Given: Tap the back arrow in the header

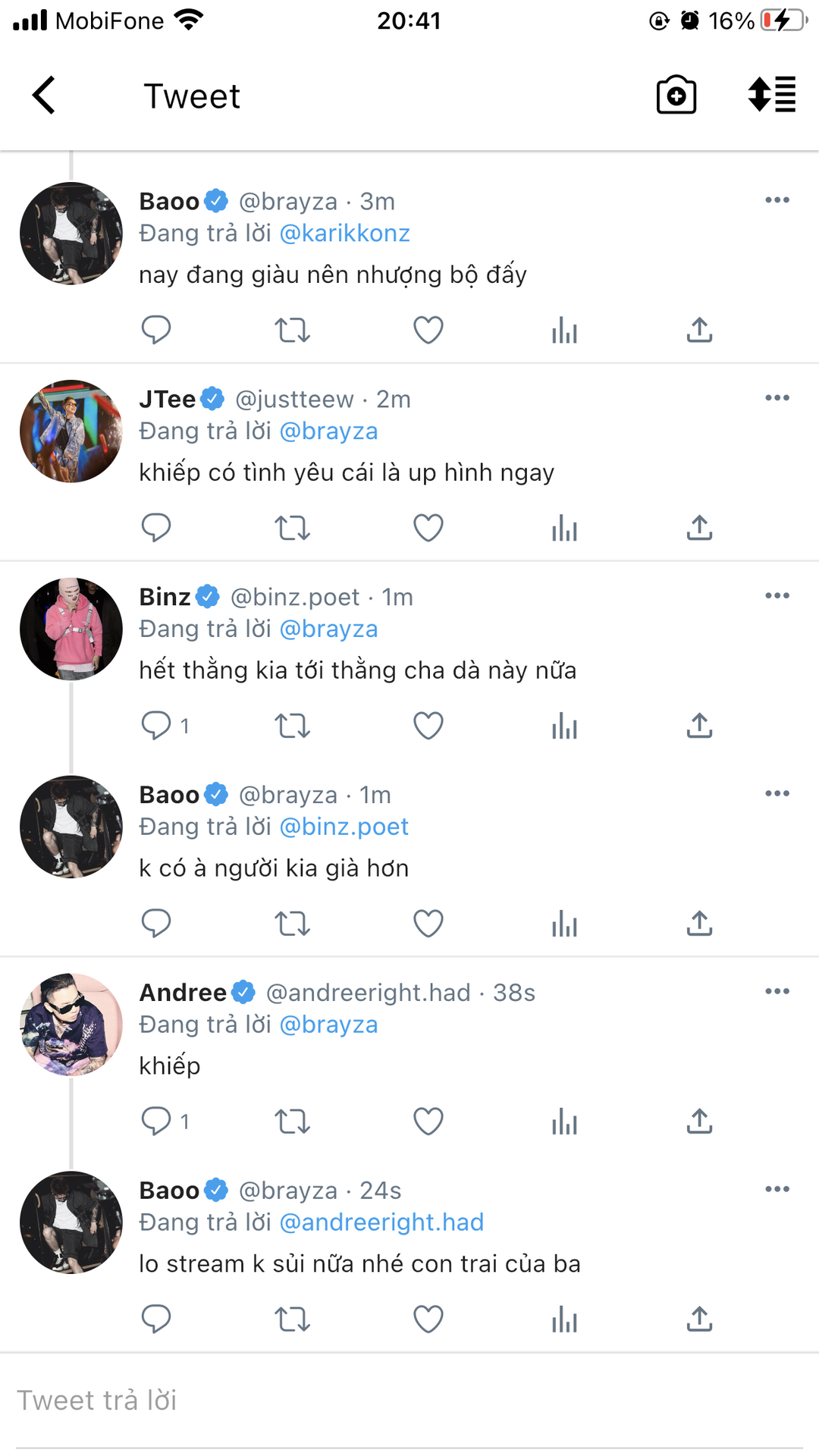Looking at the screenshot, I should coord(44,96).
